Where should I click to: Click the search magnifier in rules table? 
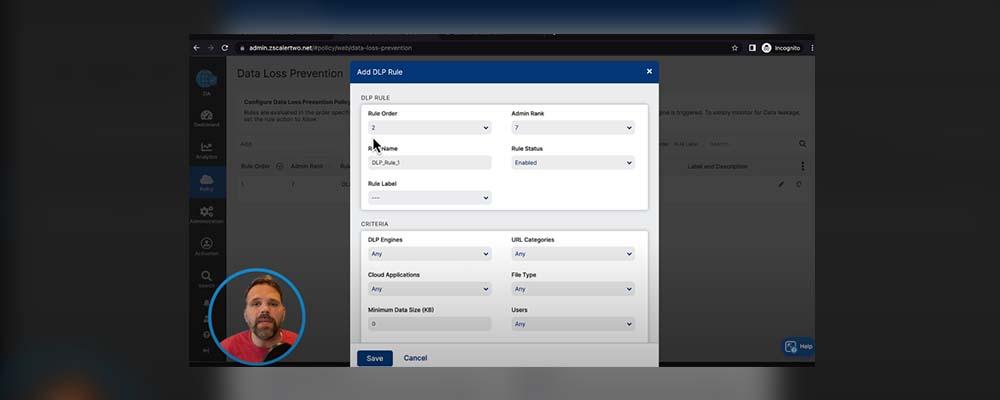click(802, 144)
